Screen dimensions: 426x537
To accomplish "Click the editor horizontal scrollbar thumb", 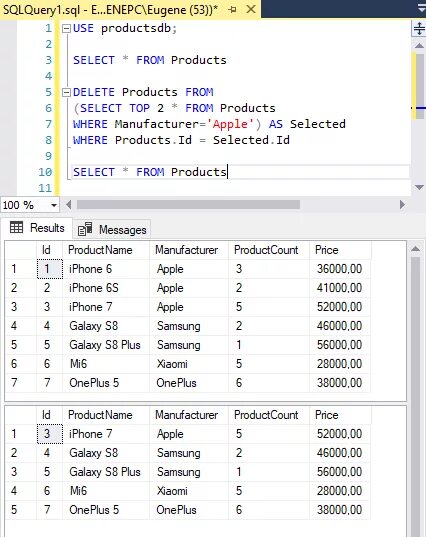I will (188, 205).
